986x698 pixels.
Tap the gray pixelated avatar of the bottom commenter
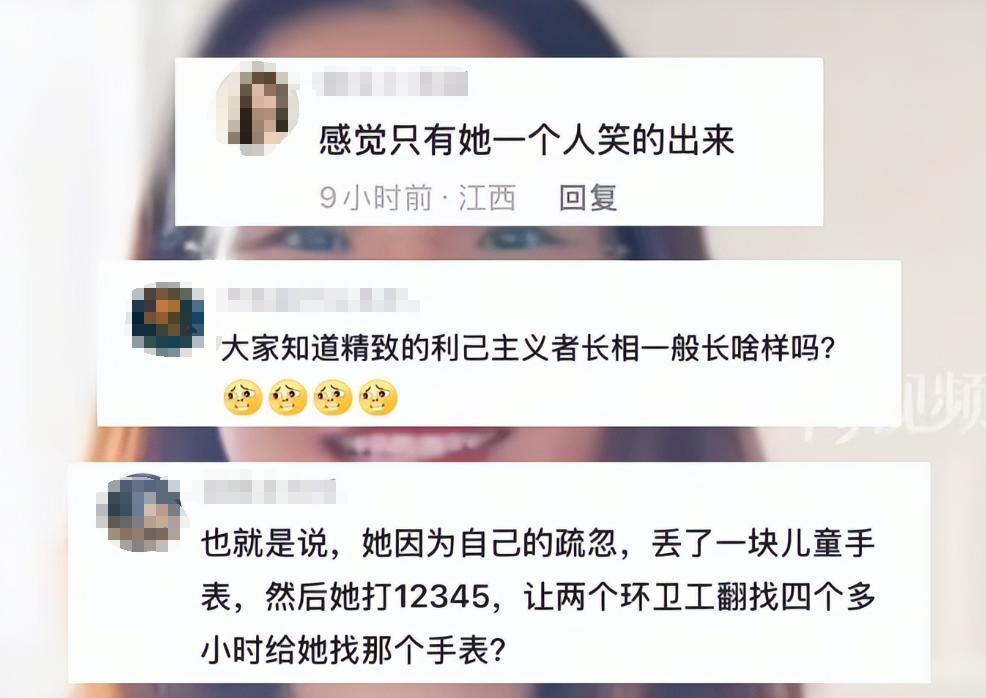click(x=139, y=512)
